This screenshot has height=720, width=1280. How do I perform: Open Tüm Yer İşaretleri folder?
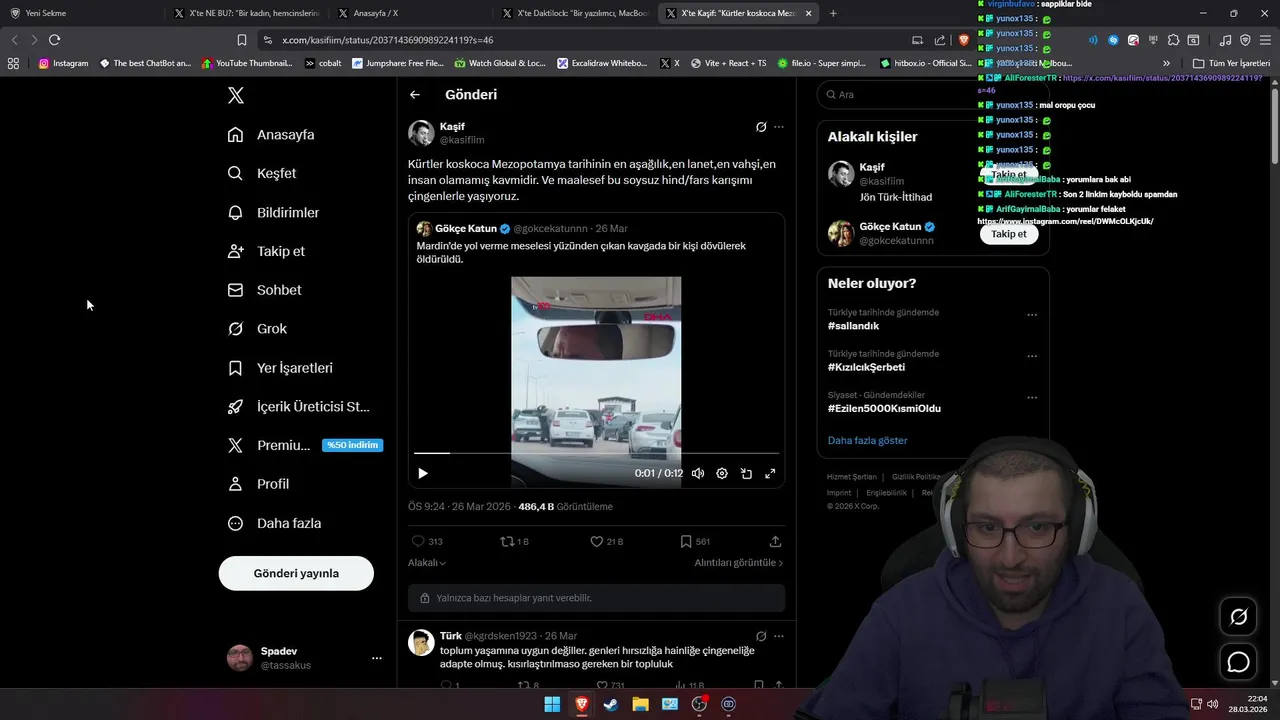coord(1232,63)
